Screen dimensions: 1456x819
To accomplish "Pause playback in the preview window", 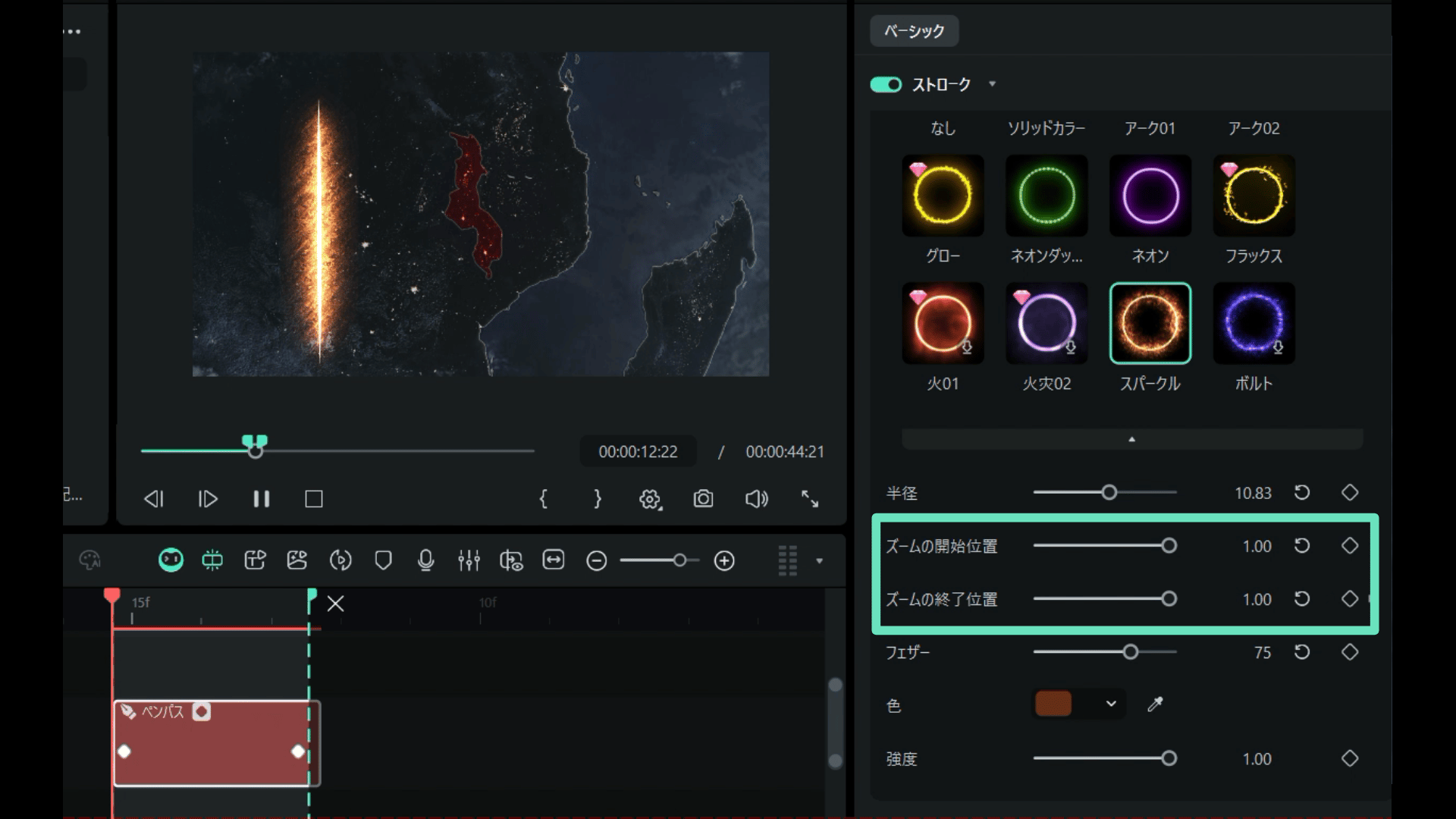I will pyautogui.click(x=261, y=499).
